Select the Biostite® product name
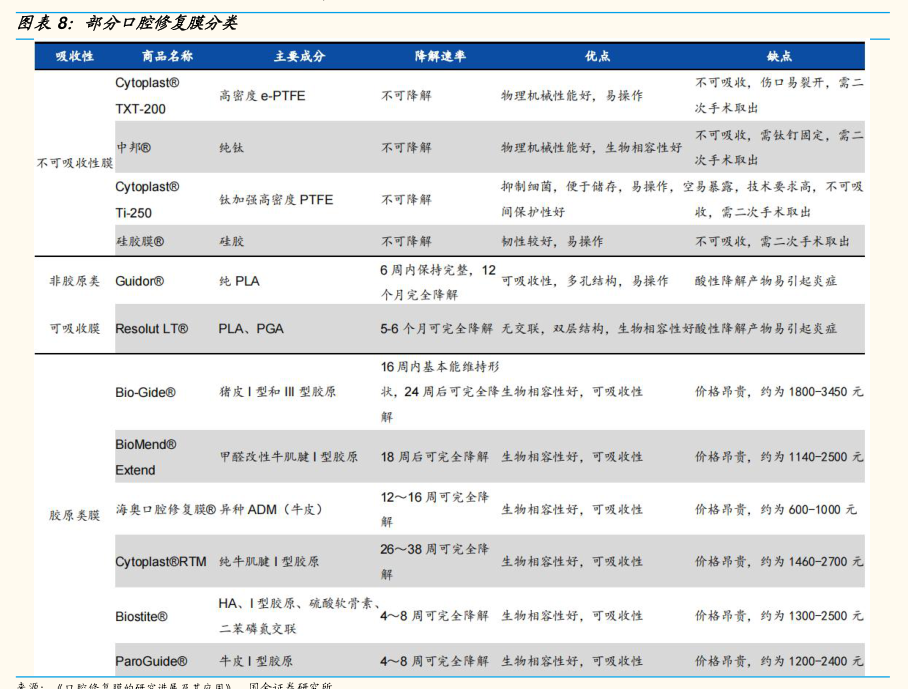The image size is (908, 689). pyautogui.click(x=141, y=617)
